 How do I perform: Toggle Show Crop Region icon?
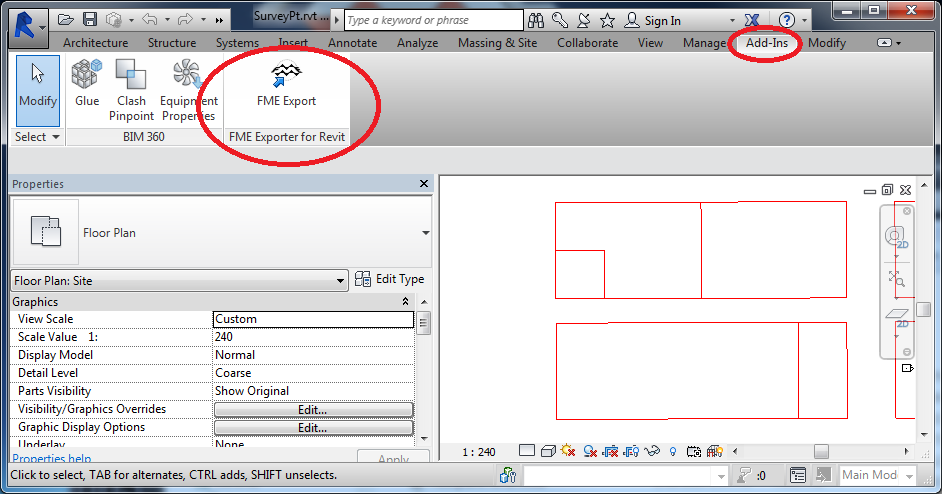(631, 451)
